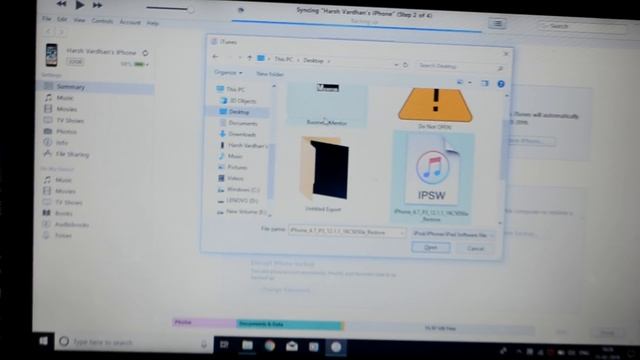640x360 pixels.
Task: Click the iTunes Search field
Action: (x=583, y=27)
